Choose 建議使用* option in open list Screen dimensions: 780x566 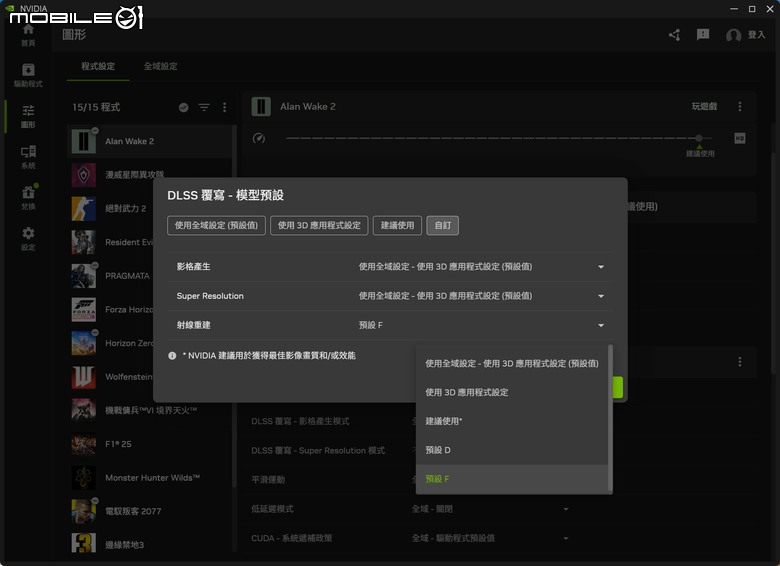pos(512,421)
